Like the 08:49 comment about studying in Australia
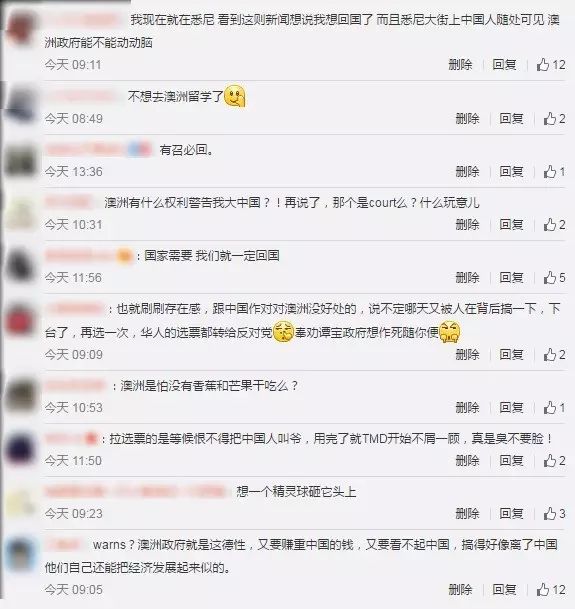 pos(554,118)
